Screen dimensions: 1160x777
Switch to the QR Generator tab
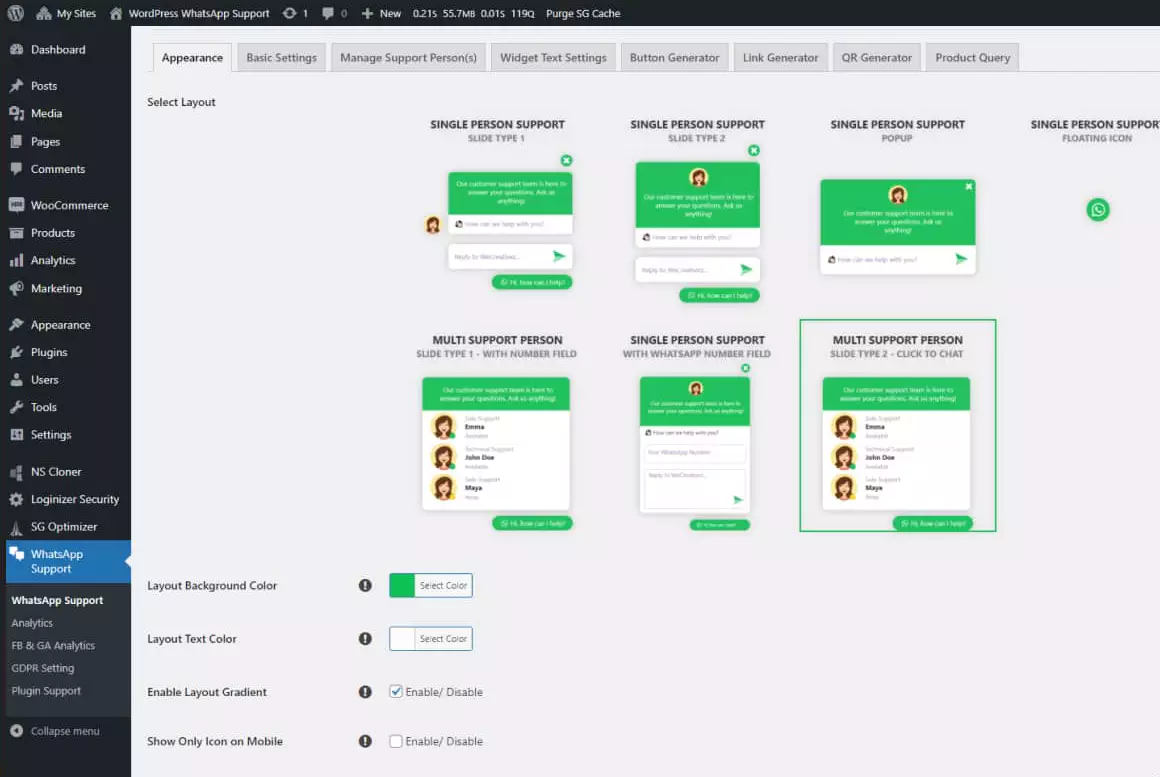click(877, 58)
